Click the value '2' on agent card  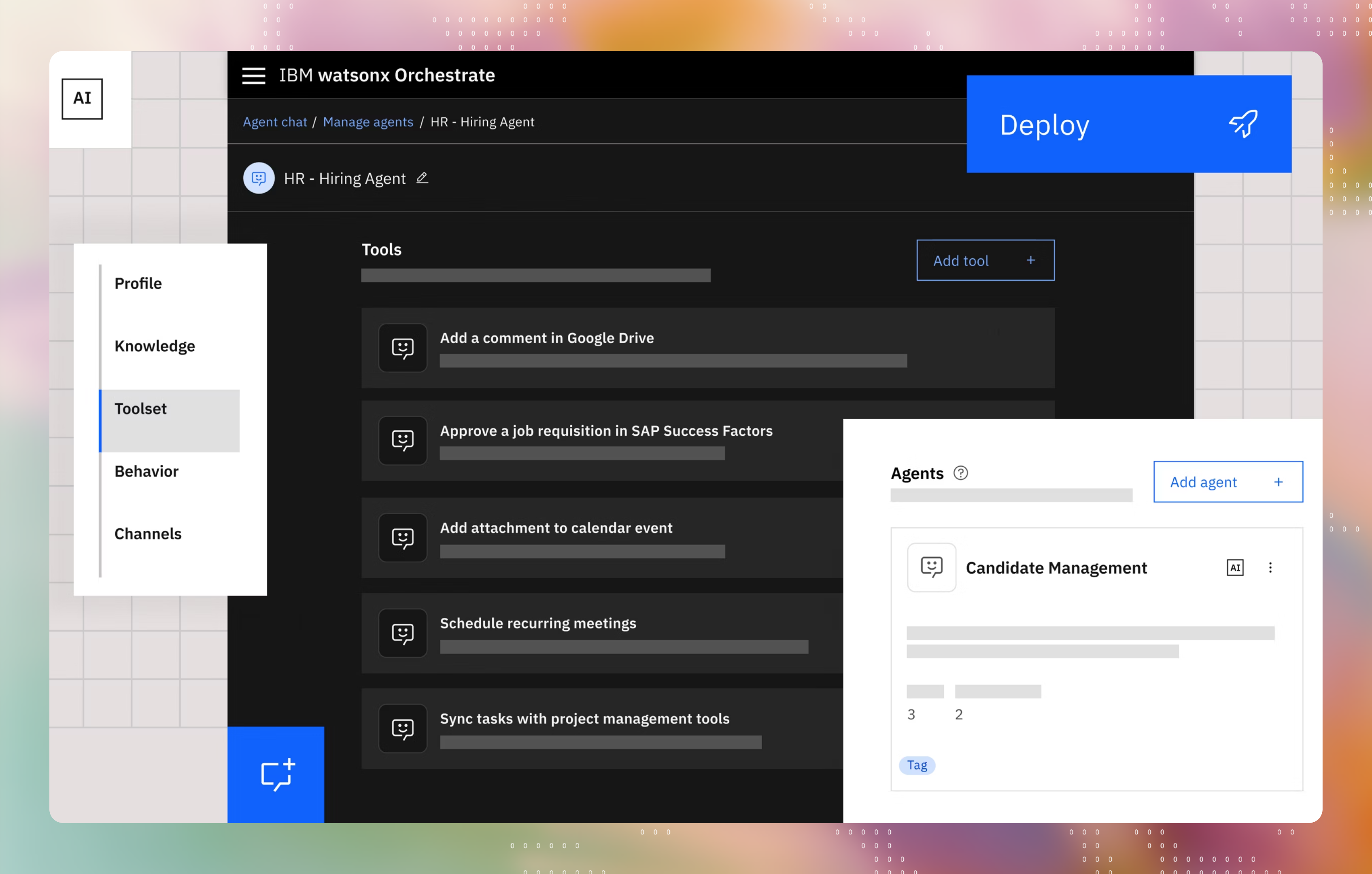pos(959,714)
